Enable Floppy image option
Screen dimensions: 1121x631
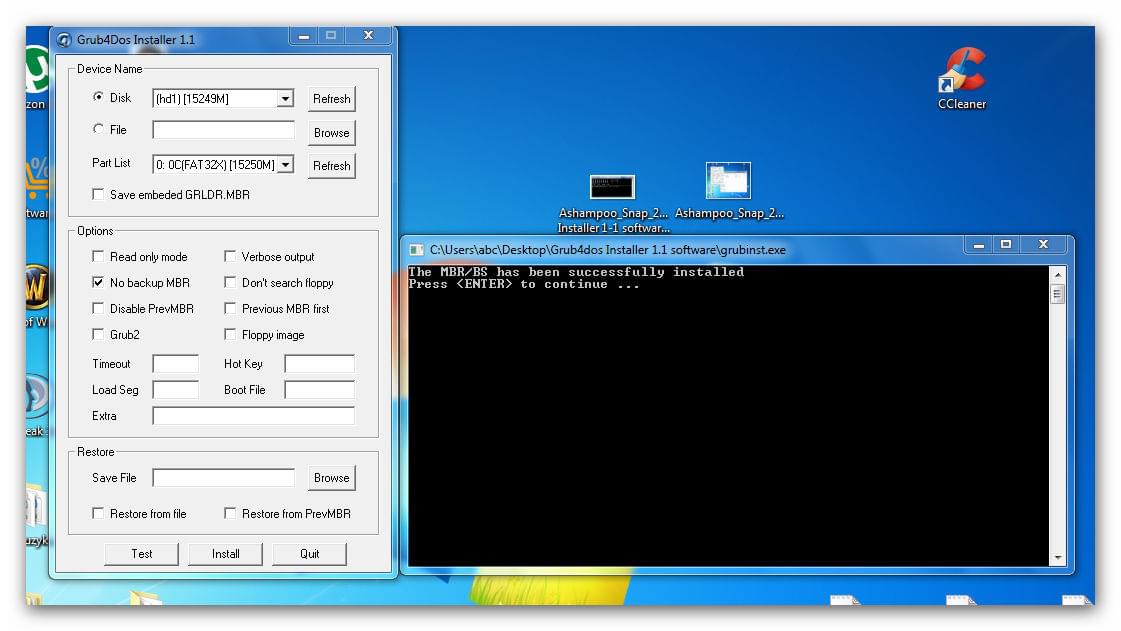pos(229,334)
